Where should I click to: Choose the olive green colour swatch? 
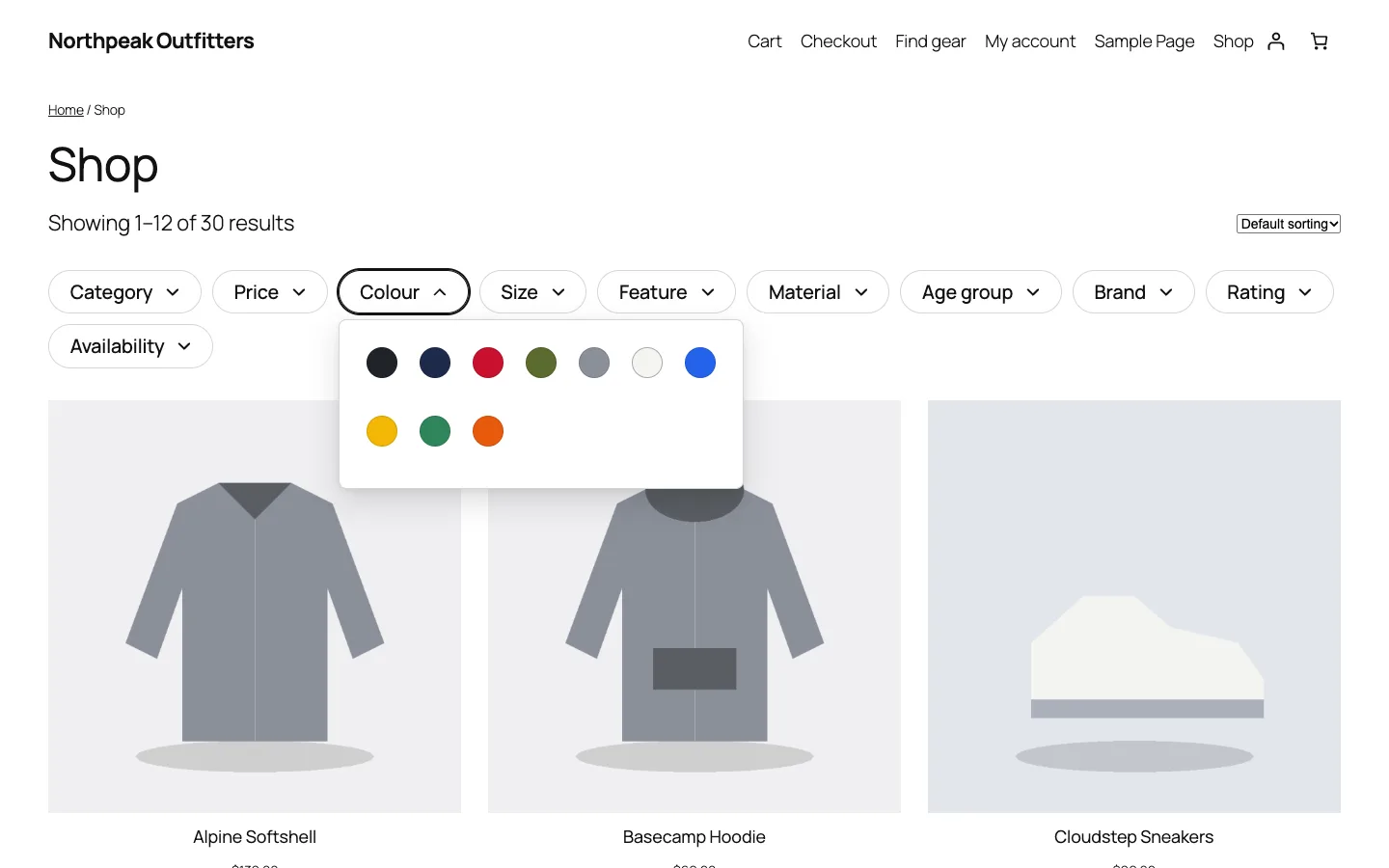pyautogui.click(x=541, y=363)
